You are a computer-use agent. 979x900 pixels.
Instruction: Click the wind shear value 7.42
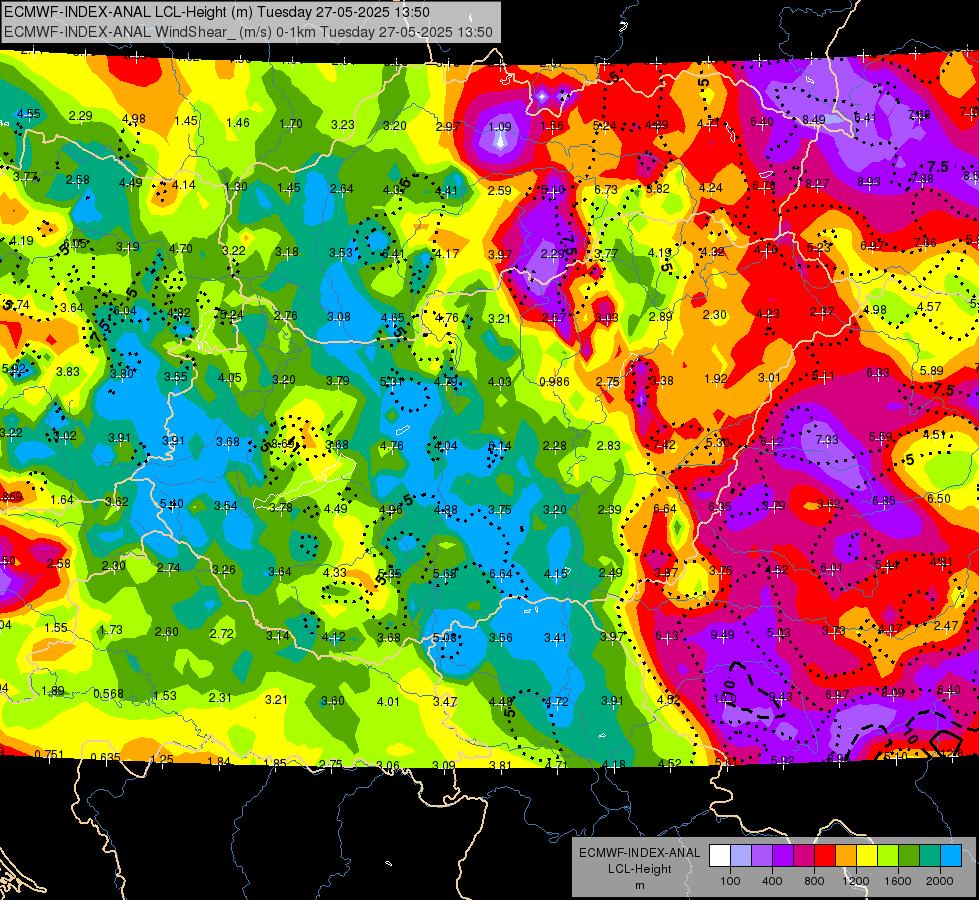click(664, 445)
